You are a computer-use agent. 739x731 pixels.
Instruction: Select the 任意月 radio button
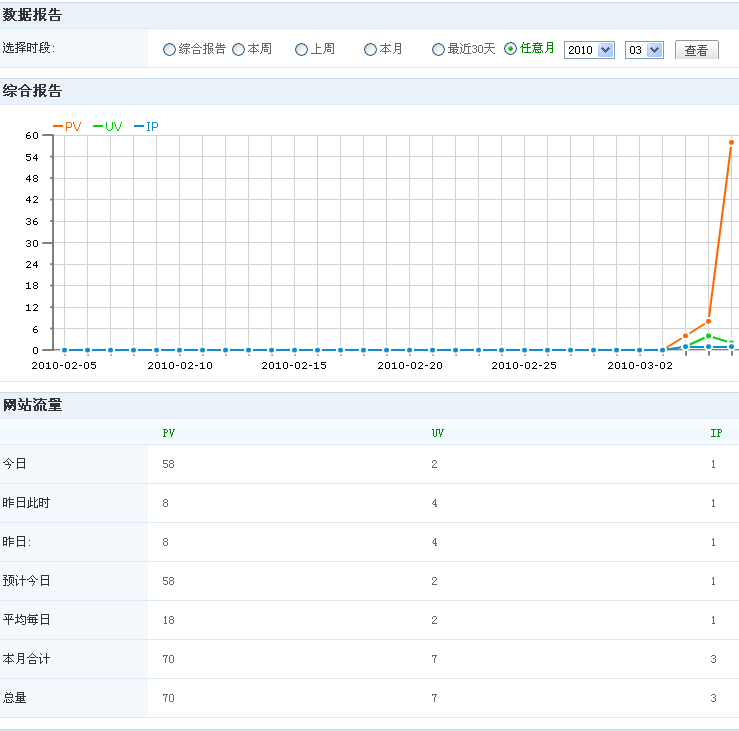coord(510,49)
